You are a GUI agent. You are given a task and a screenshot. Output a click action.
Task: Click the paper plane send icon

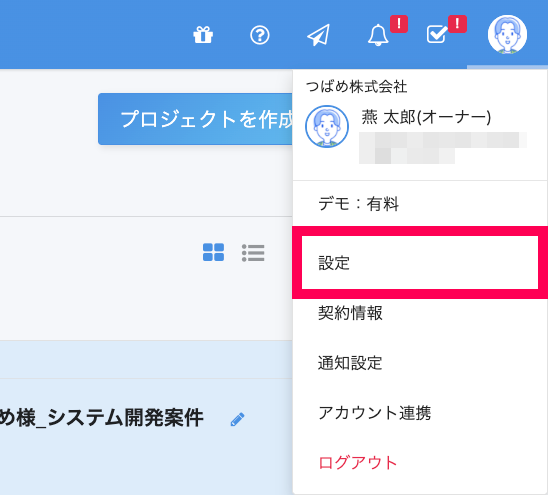[318, 35]
